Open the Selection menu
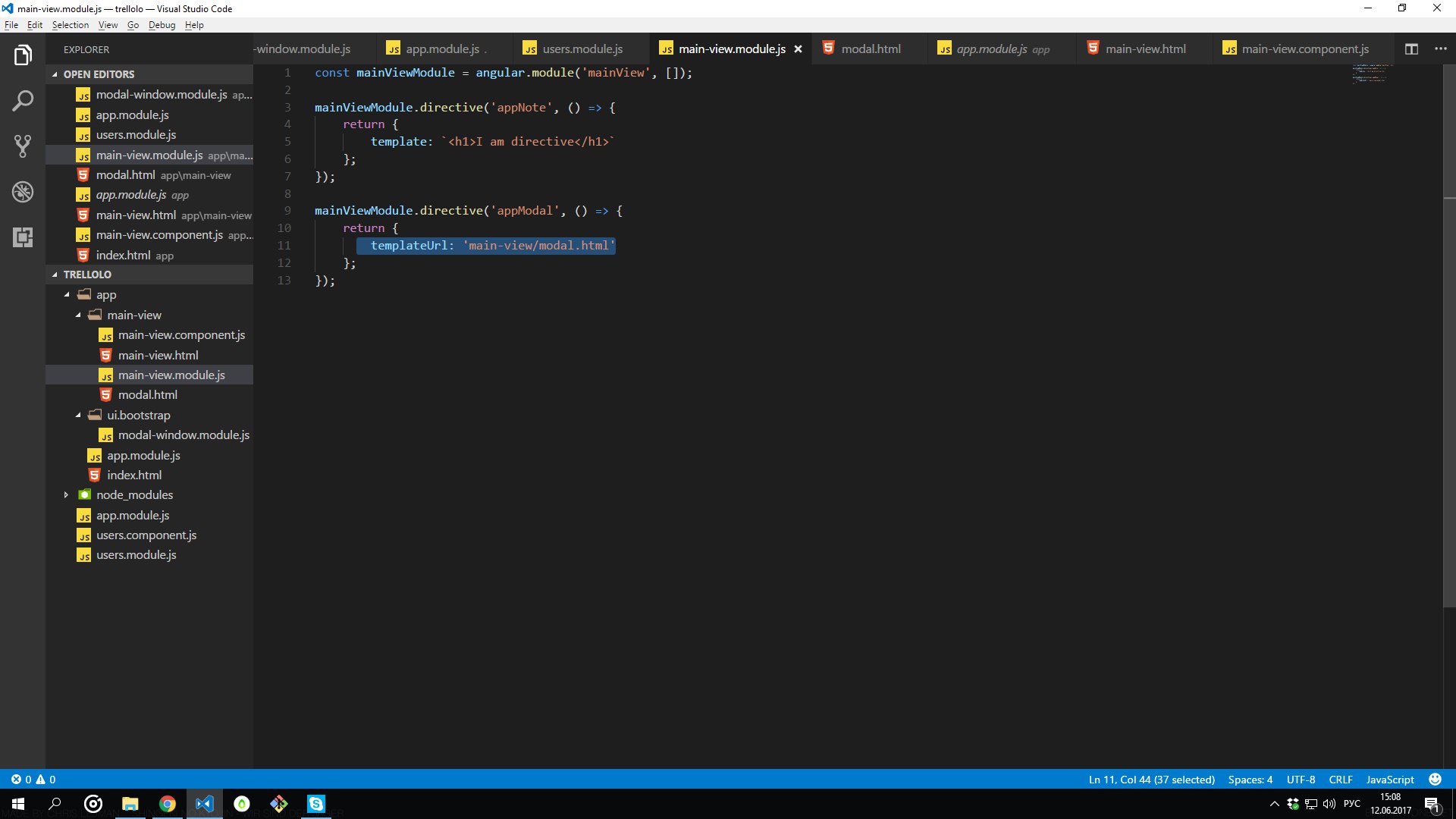1456x819 pixels. (x=70, y=25)
